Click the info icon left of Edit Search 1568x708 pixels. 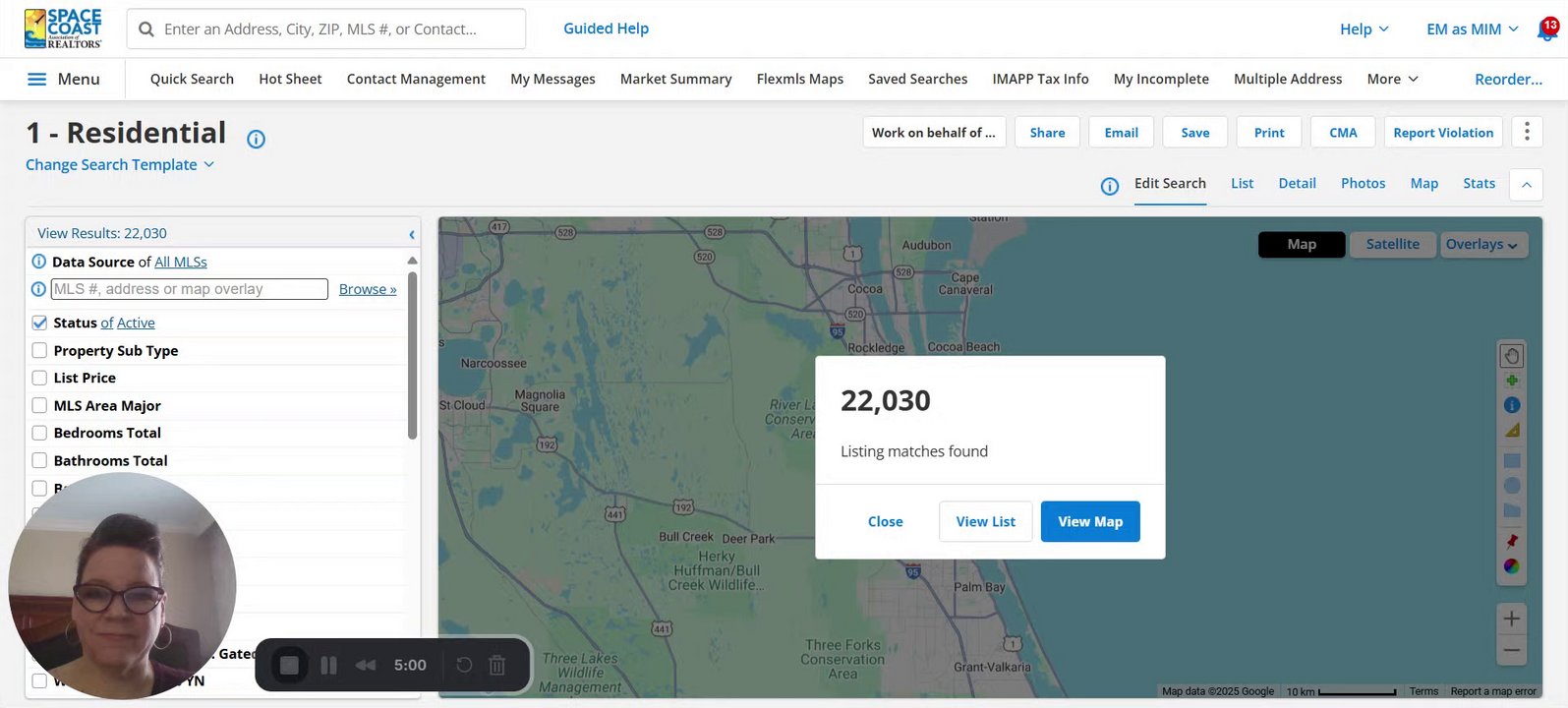[1110, 186]
